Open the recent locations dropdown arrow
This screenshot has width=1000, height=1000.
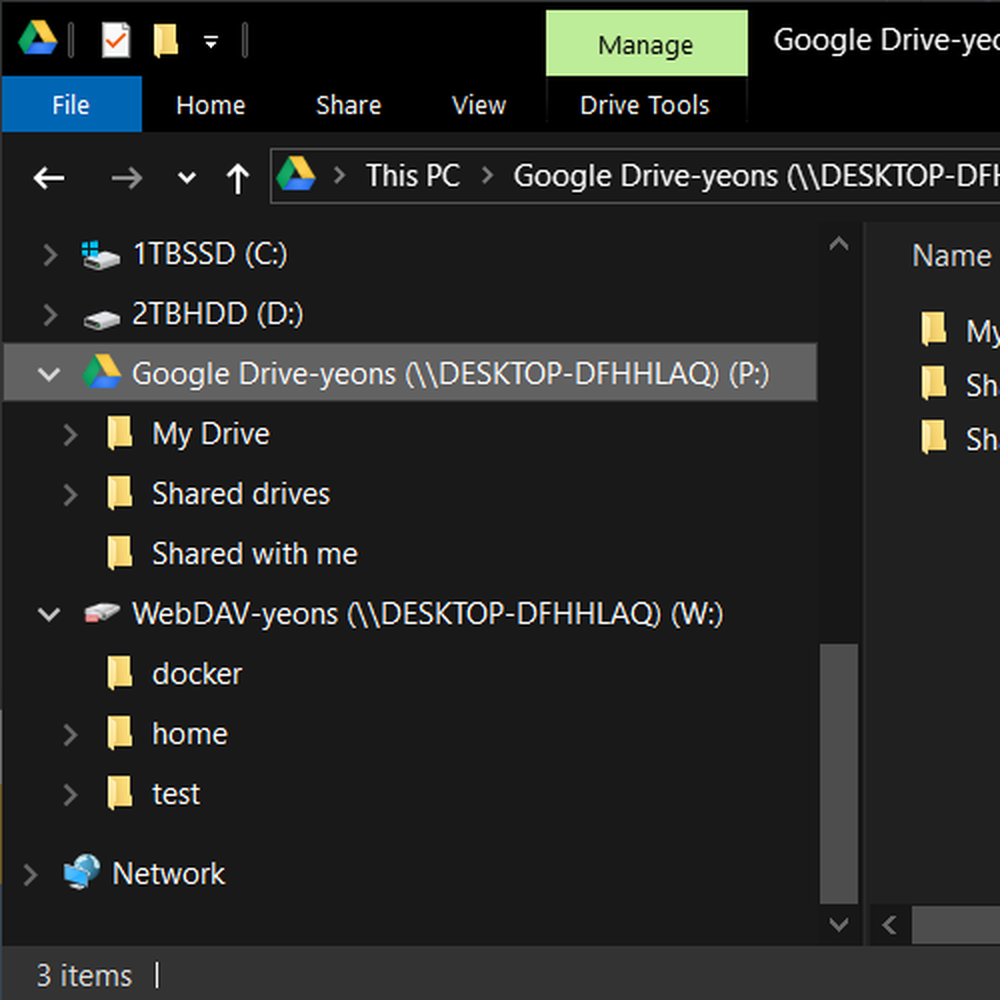click(185, 177)
